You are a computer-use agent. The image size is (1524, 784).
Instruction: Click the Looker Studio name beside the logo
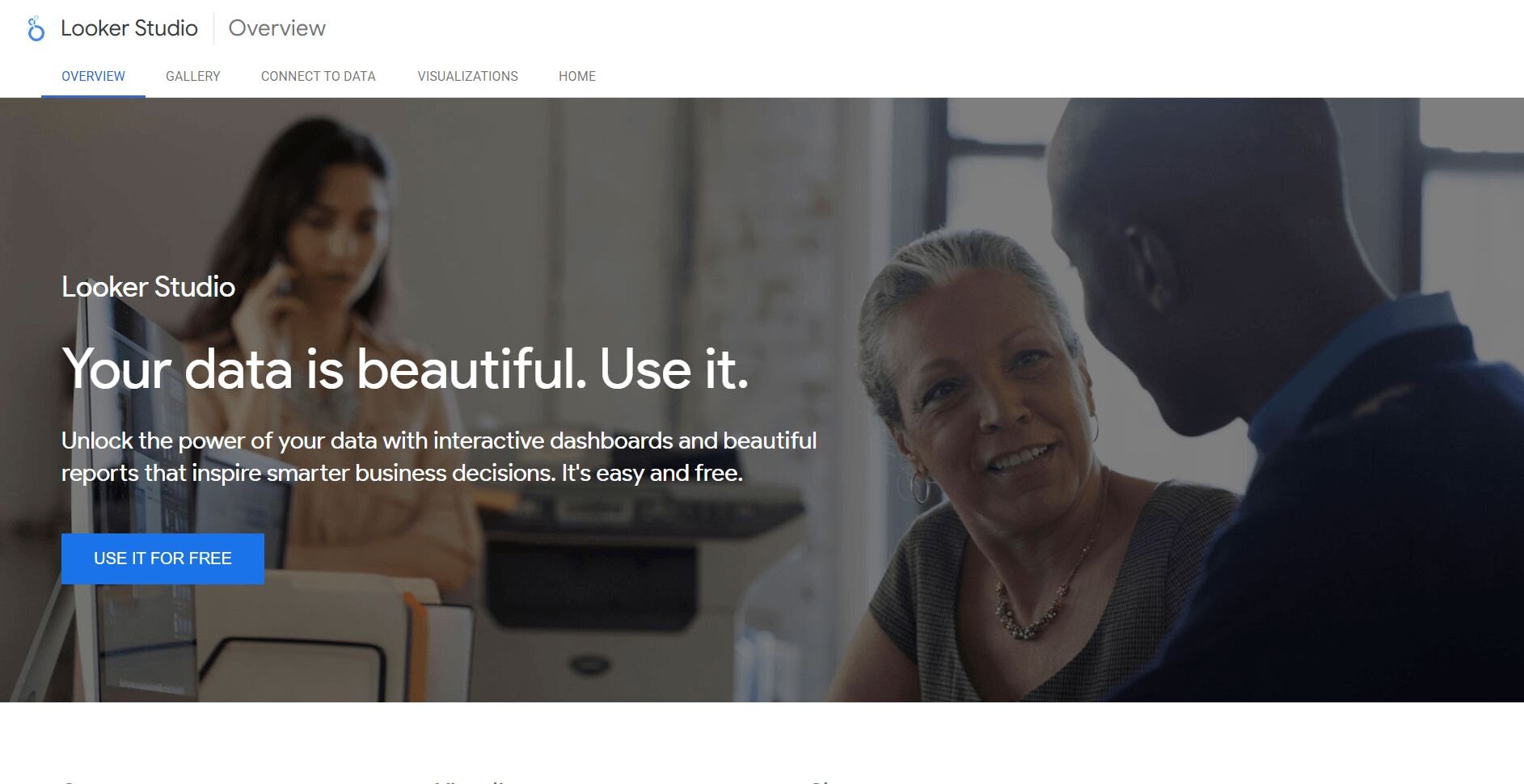[x=129, y=28]
